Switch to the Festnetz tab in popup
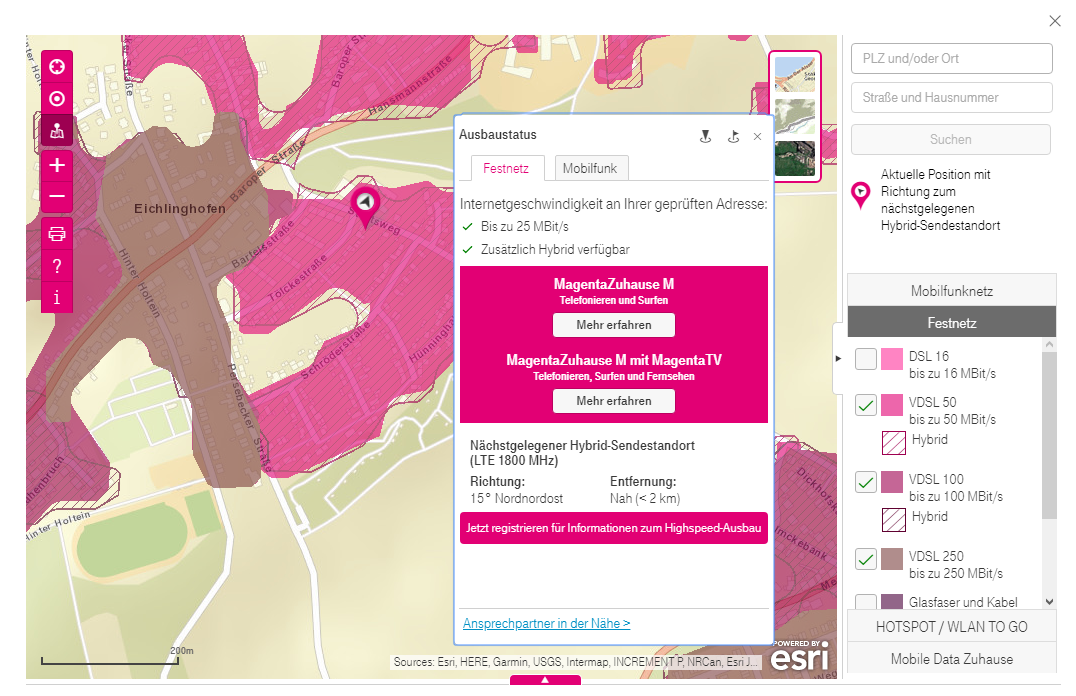Screen dimensions: 1076x696 coord(506,168)
